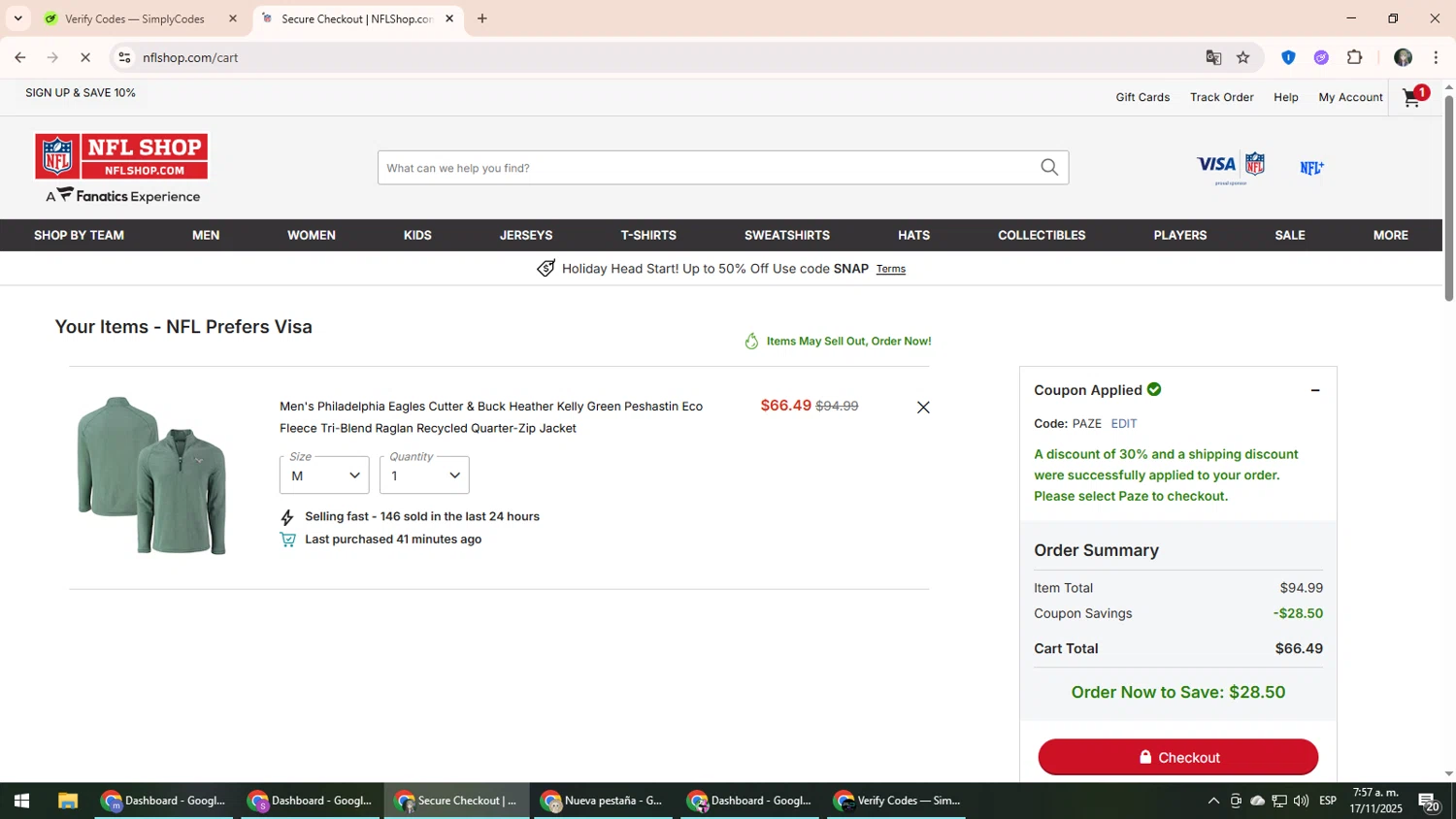Go back with browser back arrow
The width and height of the screenshot is (1456, 819).
pos(20,57)
